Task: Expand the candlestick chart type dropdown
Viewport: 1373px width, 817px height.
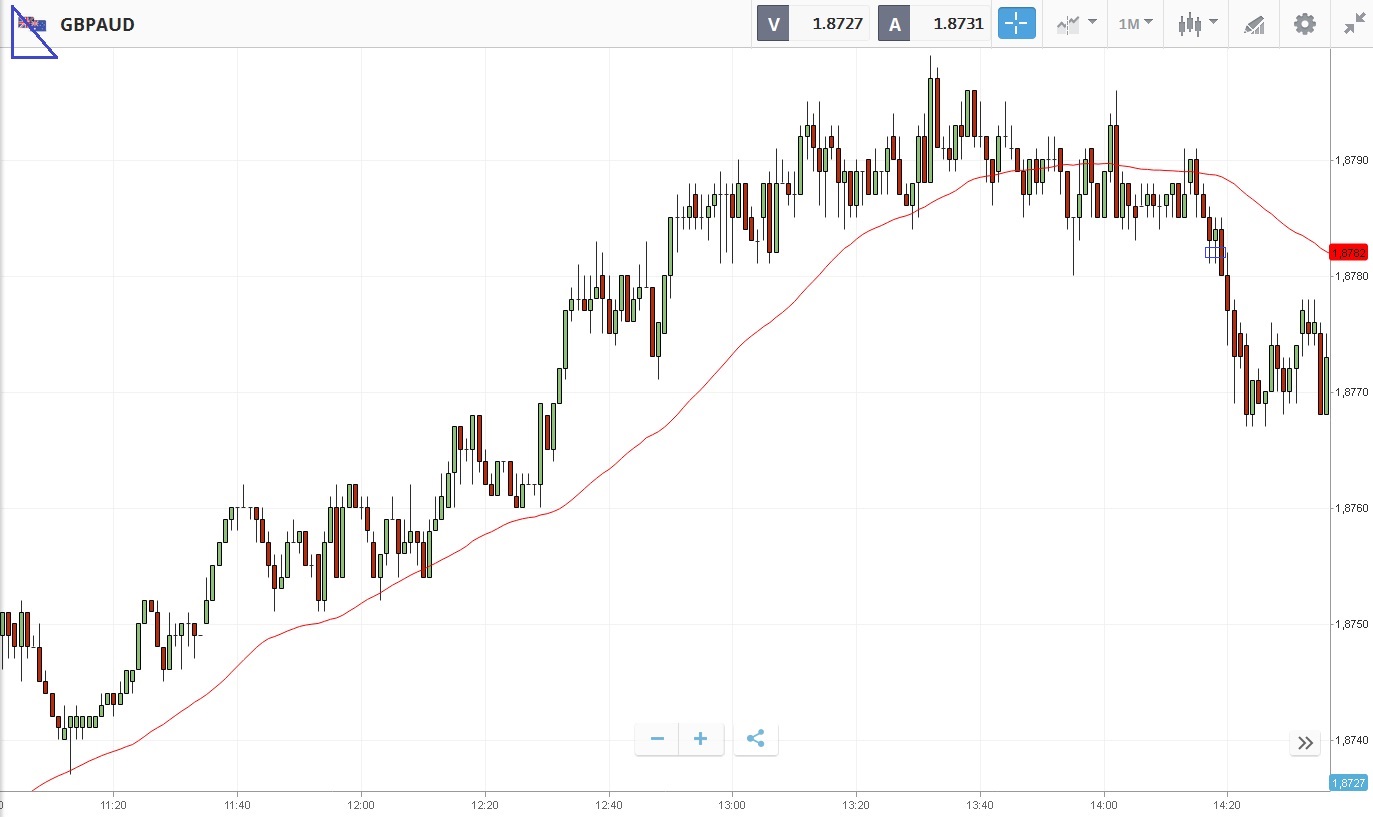Action: click(x=1198, y=24)
